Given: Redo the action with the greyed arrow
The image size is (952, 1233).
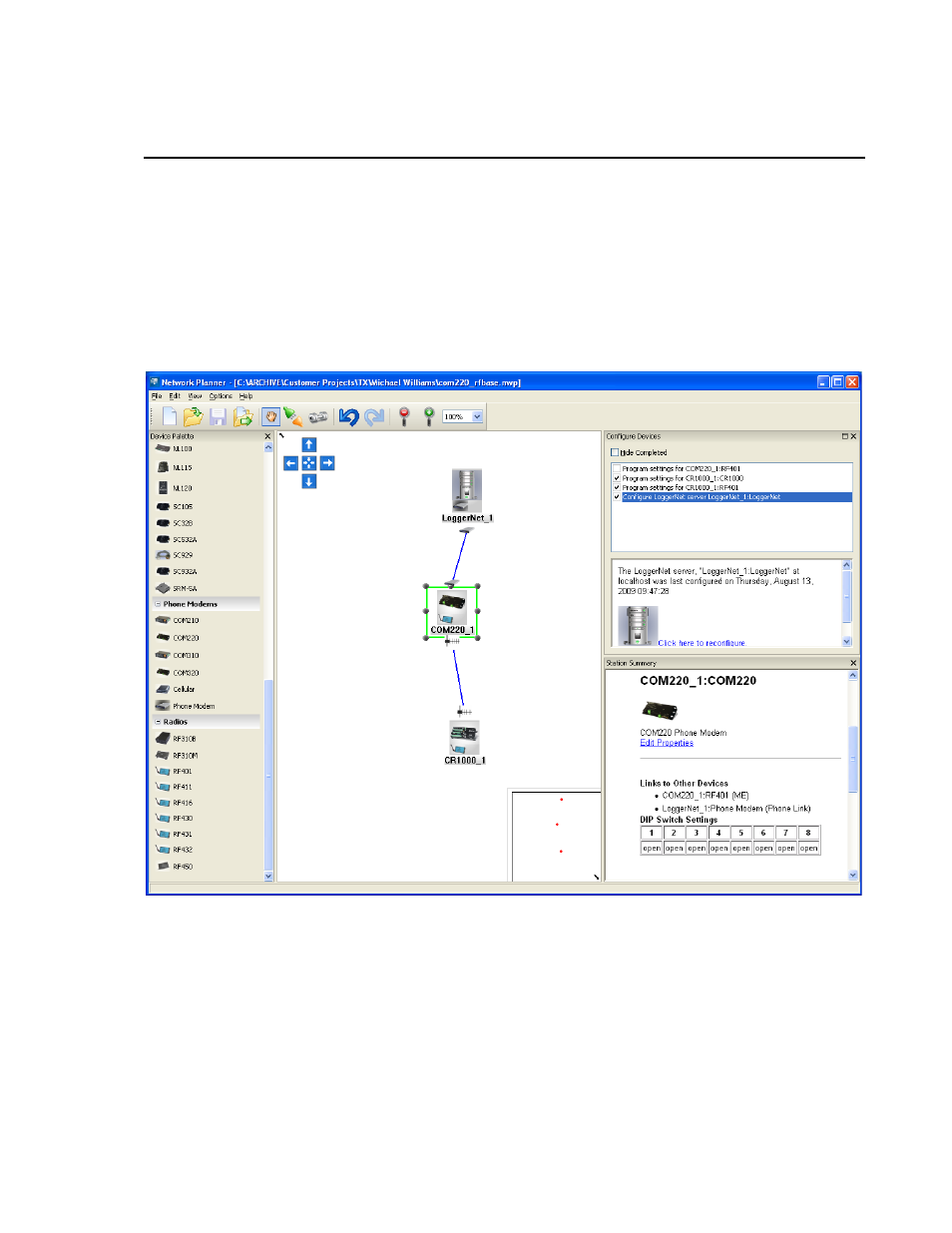Looking at the screenshot, I should tap(374, 416).
